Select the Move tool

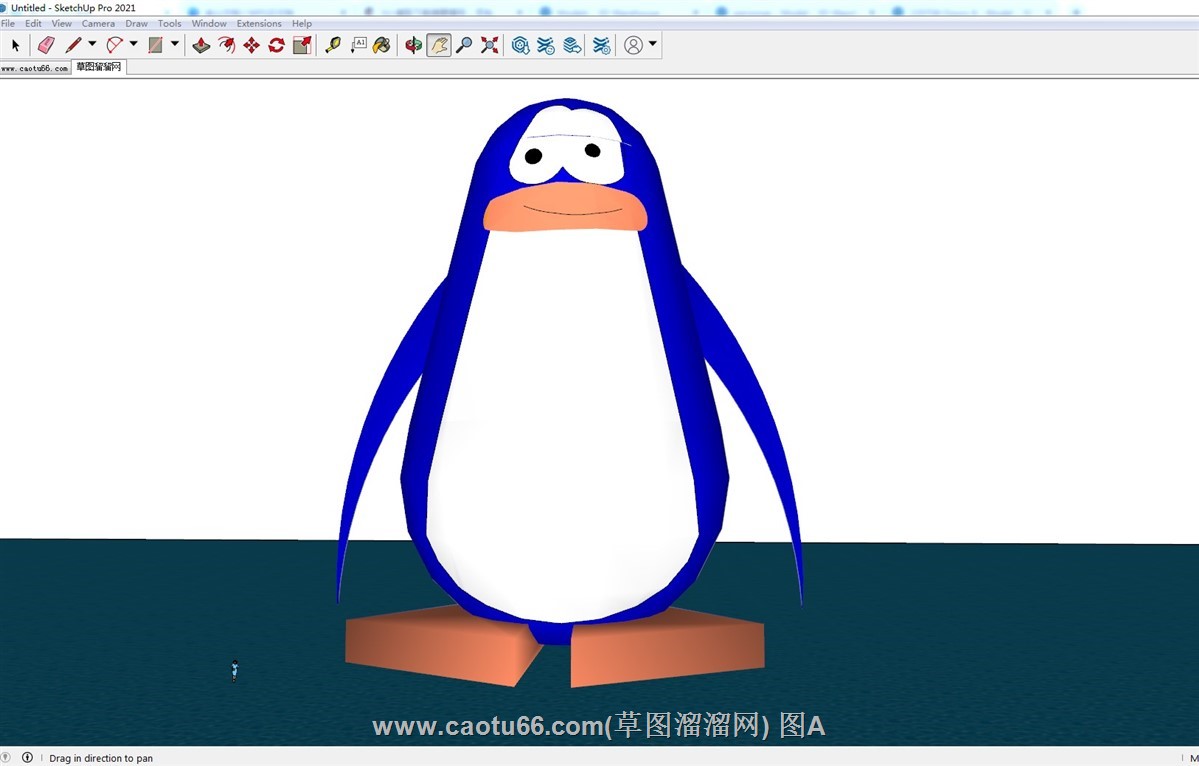(252, 45)
